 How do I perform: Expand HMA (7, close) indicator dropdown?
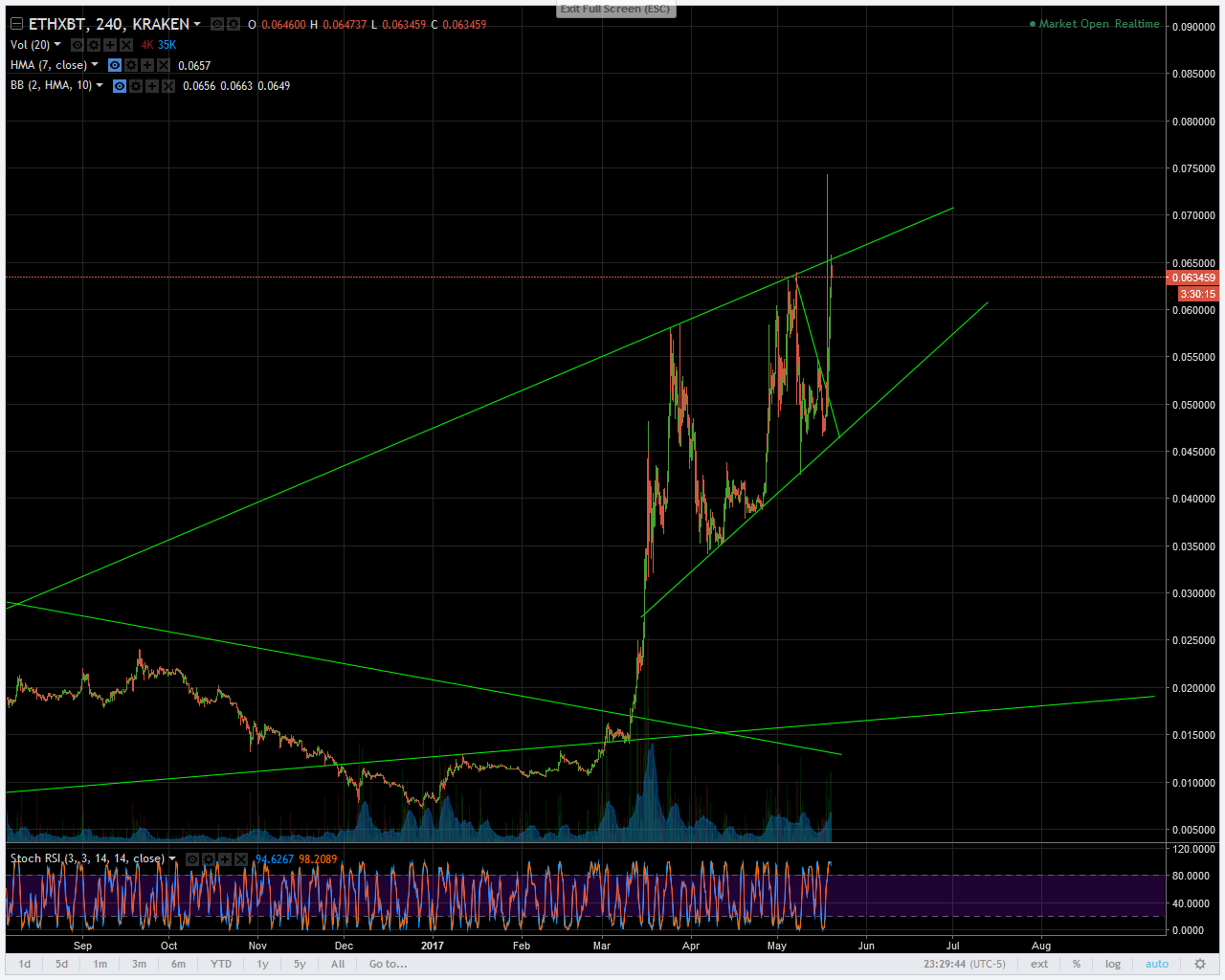click(x=95, y=65)
